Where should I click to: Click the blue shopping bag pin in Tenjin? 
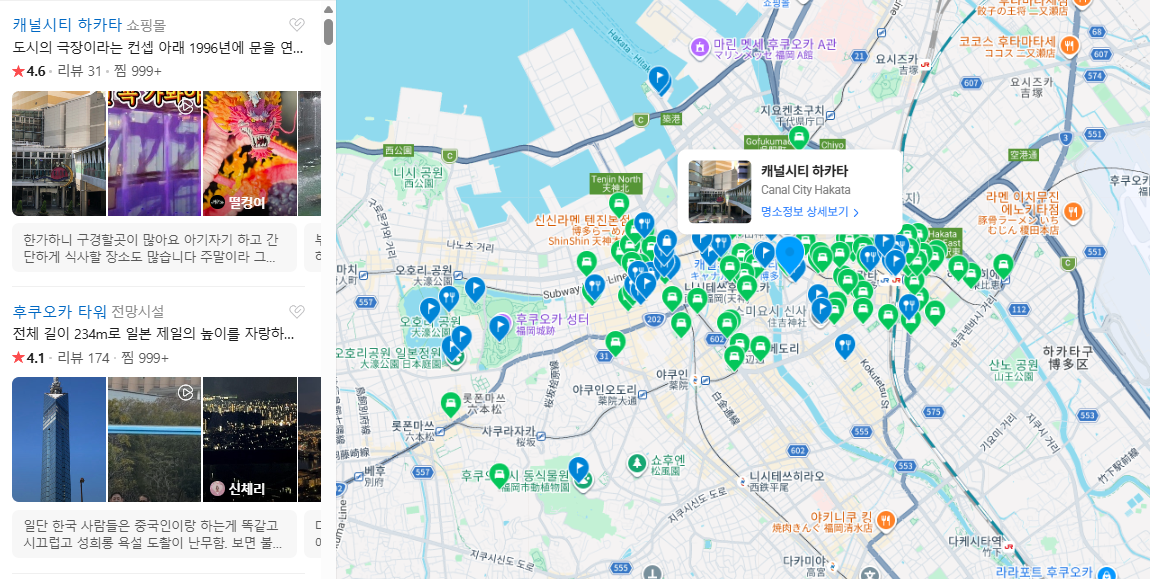[x=666, y=241]
